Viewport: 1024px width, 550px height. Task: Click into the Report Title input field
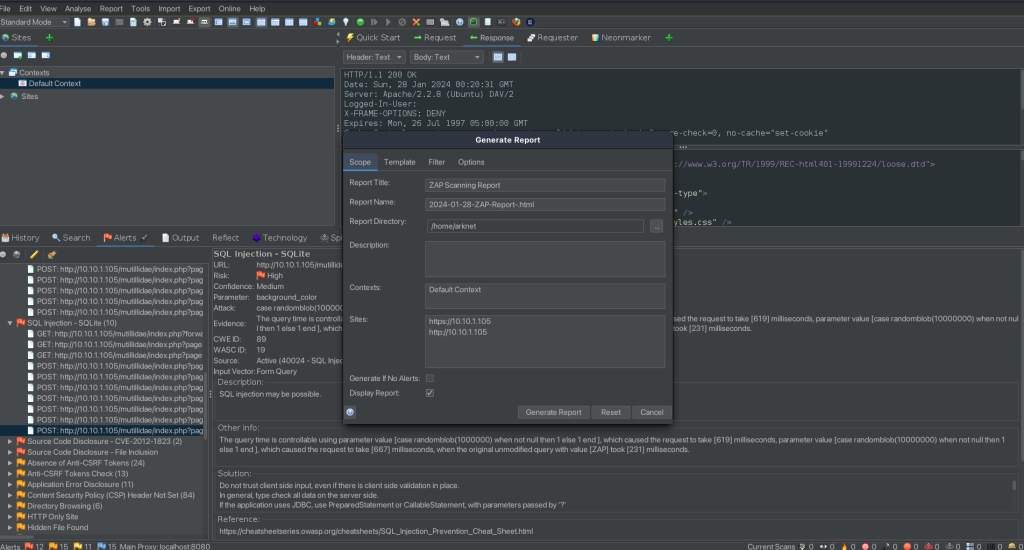click(x=544, y=185)
